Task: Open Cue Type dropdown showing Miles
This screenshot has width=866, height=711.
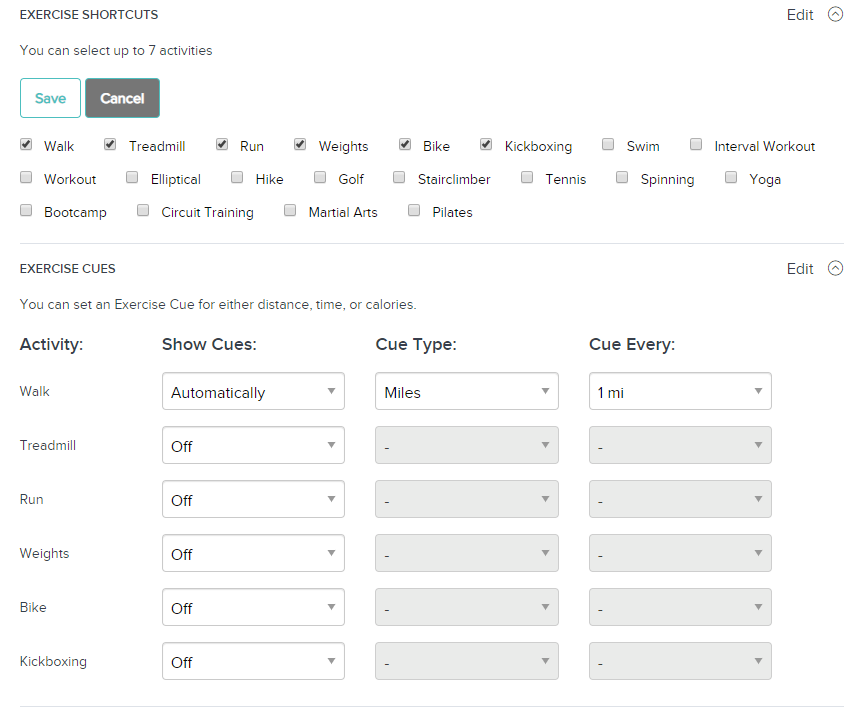Action: pyautogui.click(x=466, y=392)
